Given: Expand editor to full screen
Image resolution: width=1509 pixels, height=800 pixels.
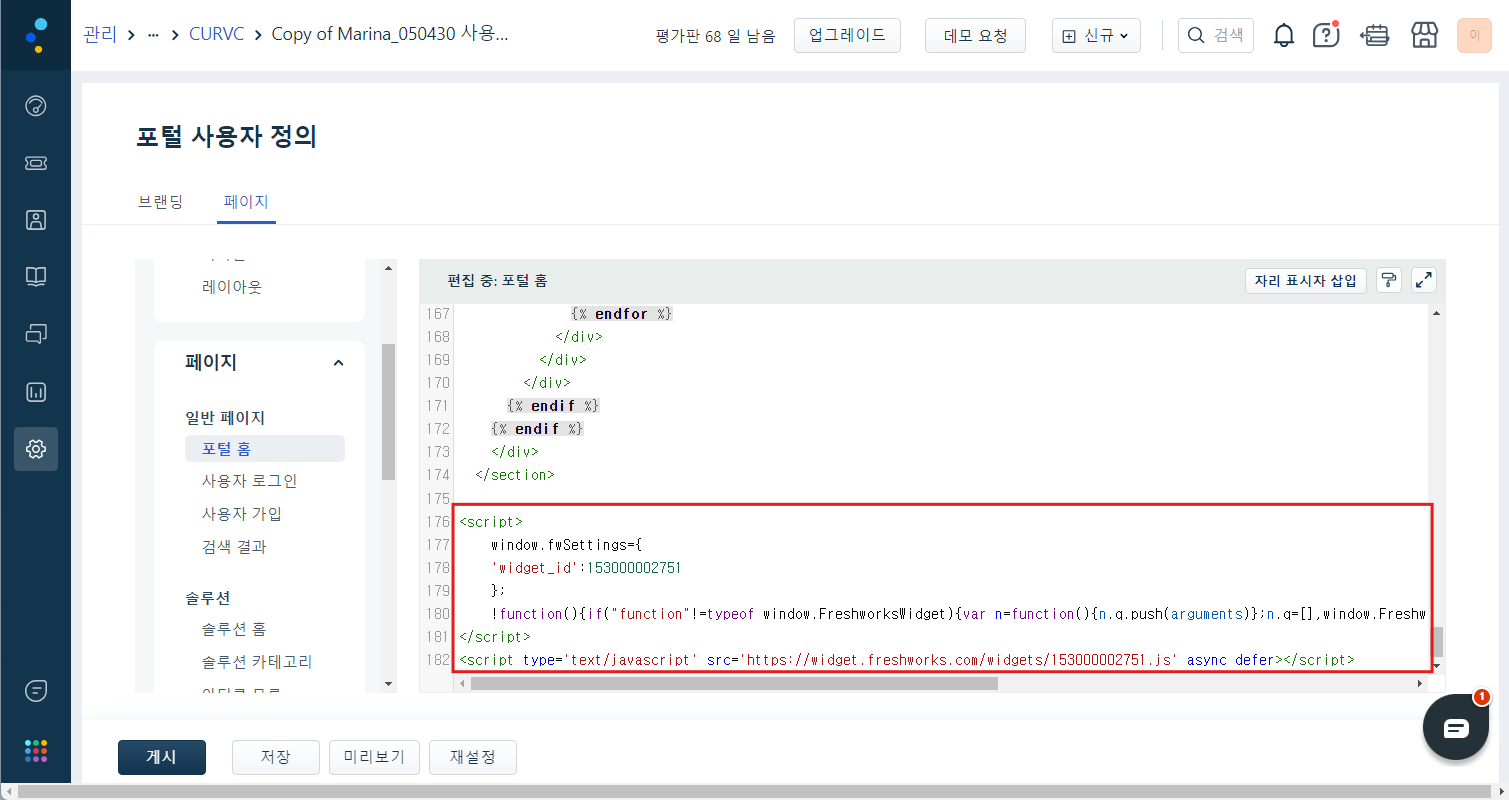Looking at the screenshot, I should [1424, 280].
